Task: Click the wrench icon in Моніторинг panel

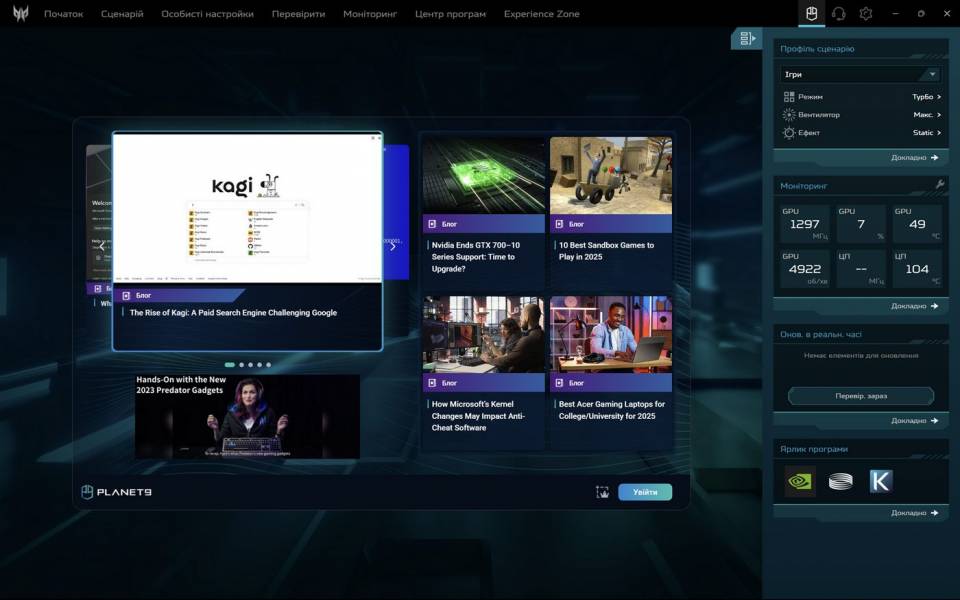Action: click(x=939, y=185)
